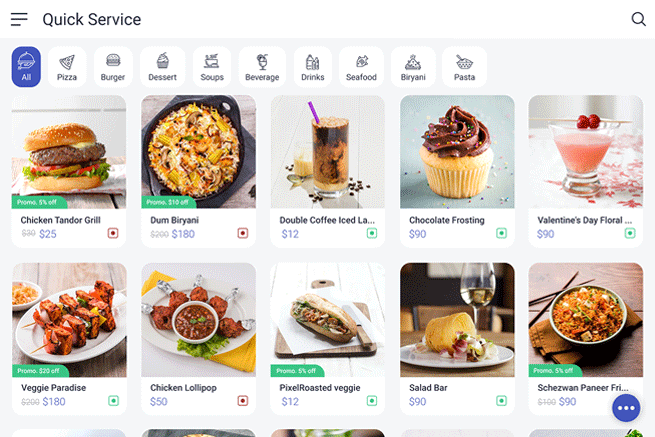Click veg indicator on Salad Bar
The image size is (655, 437).
click(x=502, y=401)
